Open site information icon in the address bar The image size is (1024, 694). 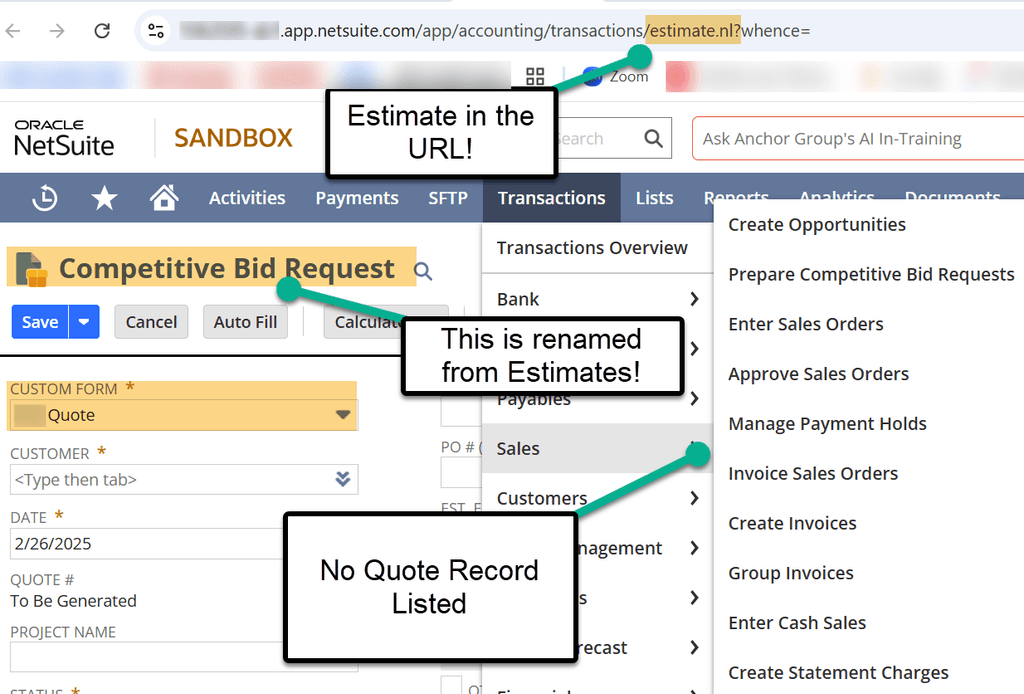(156, 31)
